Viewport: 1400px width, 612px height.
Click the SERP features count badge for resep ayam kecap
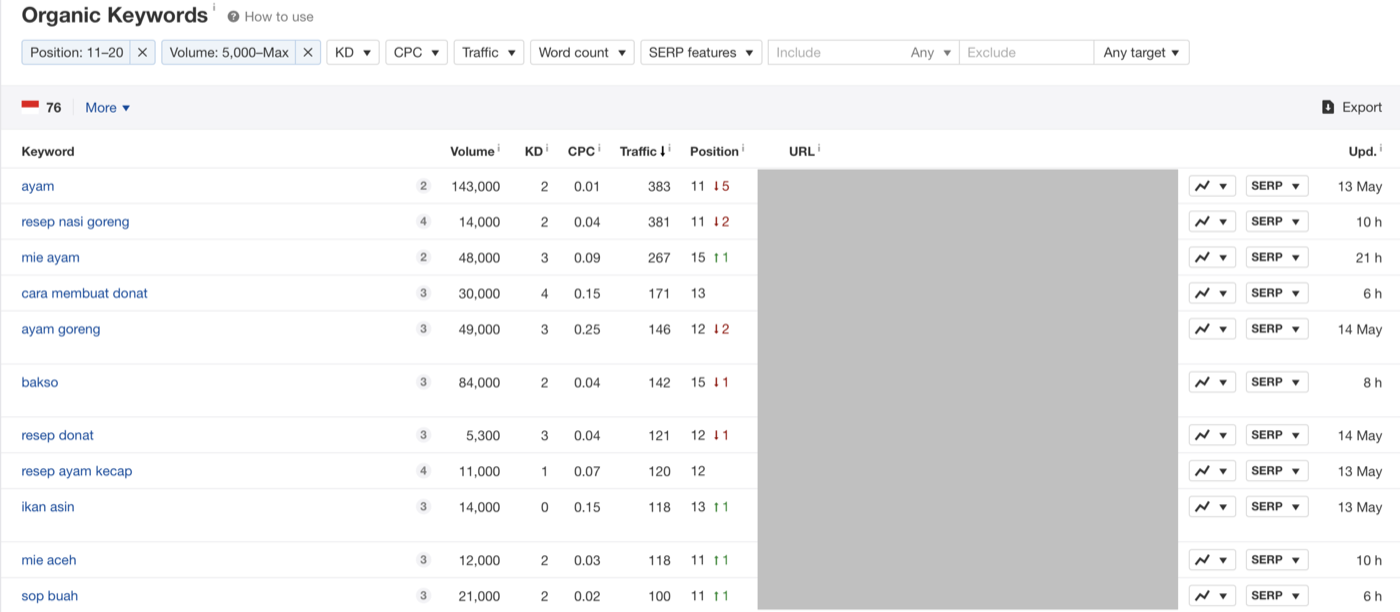tap(423, 471)
